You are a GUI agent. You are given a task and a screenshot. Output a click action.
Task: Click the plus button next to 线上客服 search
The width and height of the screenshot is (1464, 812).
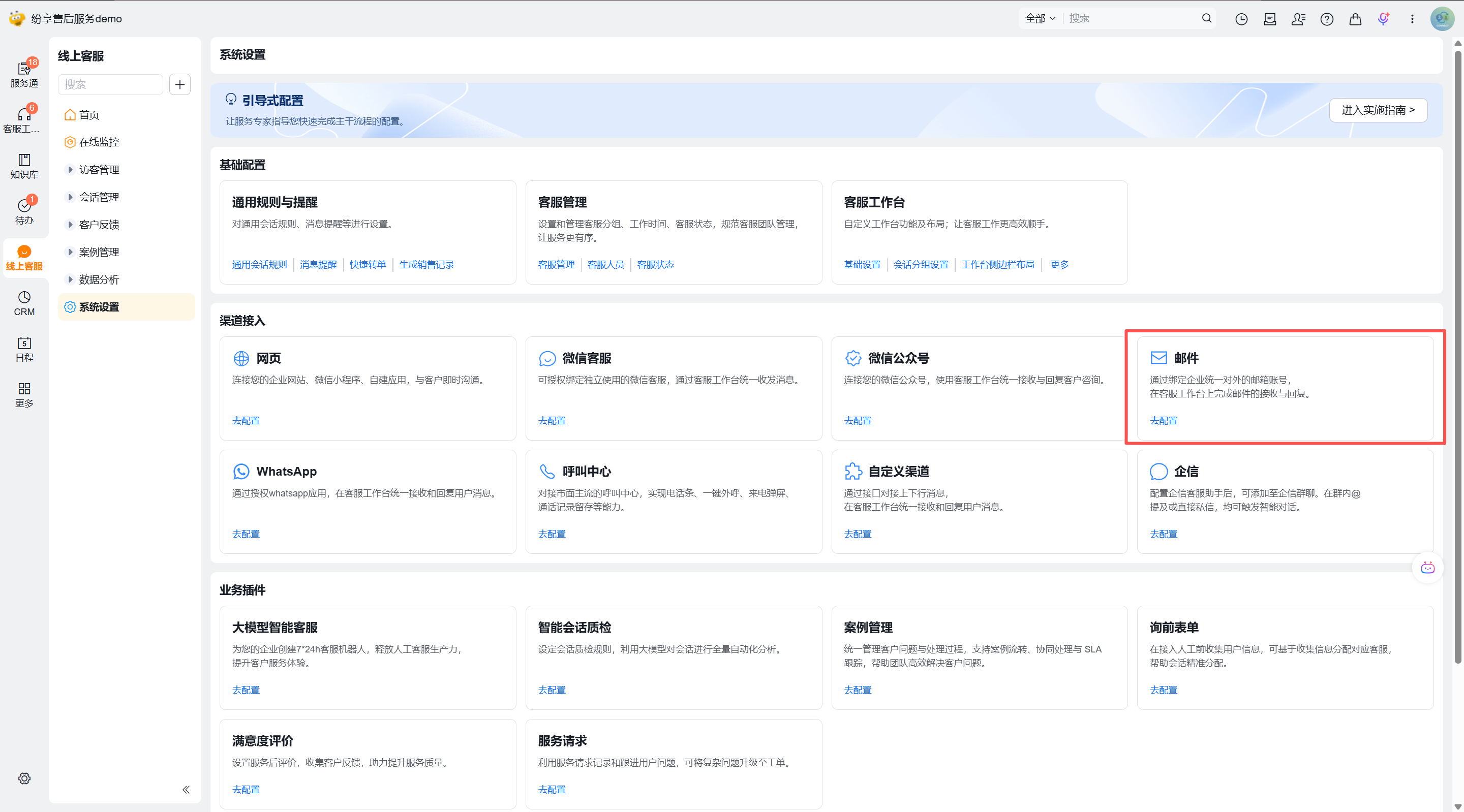coord(179,84)
